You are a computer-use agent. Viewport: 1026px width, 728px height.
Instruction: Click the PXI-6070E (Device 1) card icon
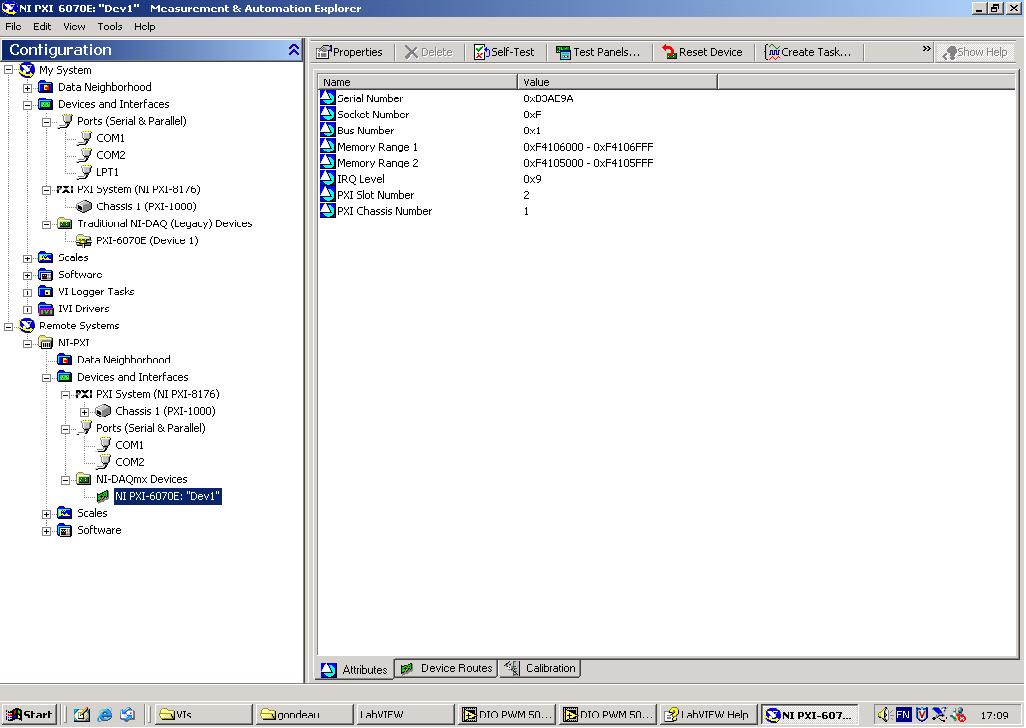[x=84, y=241]
